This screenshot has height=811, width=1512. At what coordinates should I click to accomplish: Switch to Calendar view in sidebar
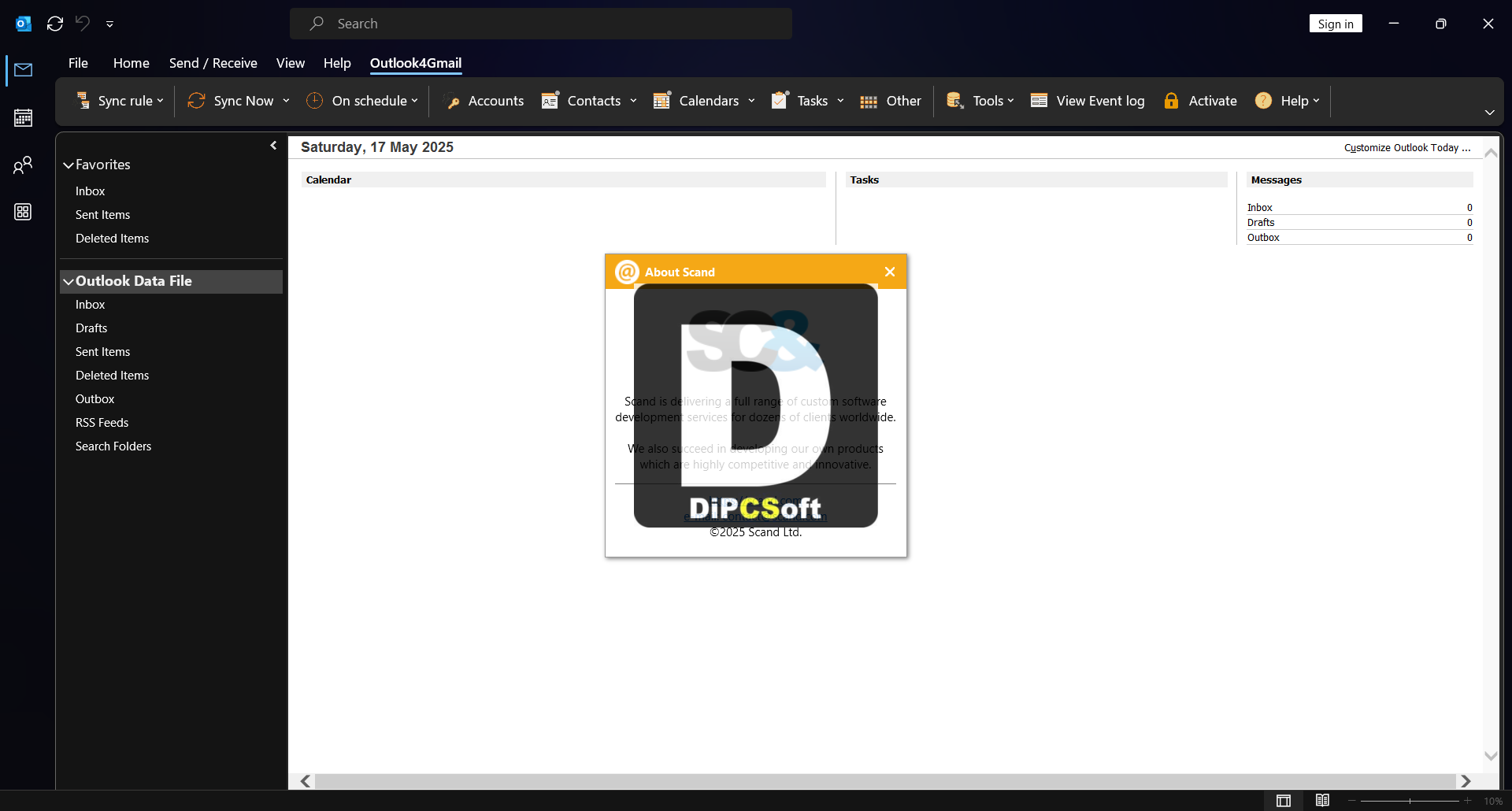click(24, 118)
